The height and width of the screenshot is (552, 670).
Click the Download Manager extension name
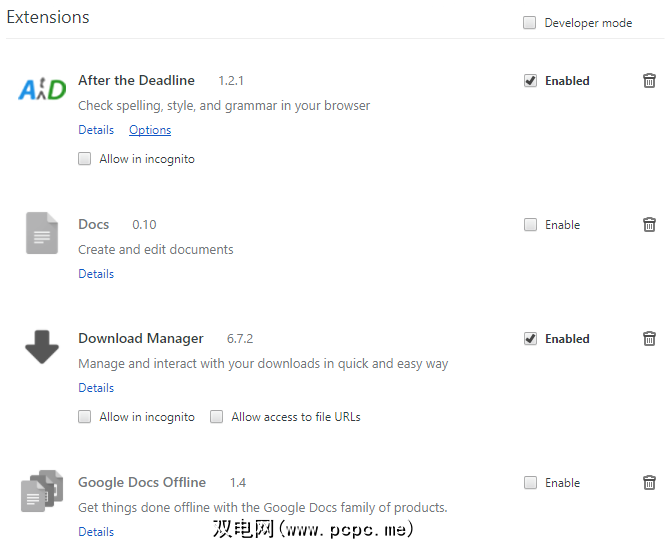141,338
